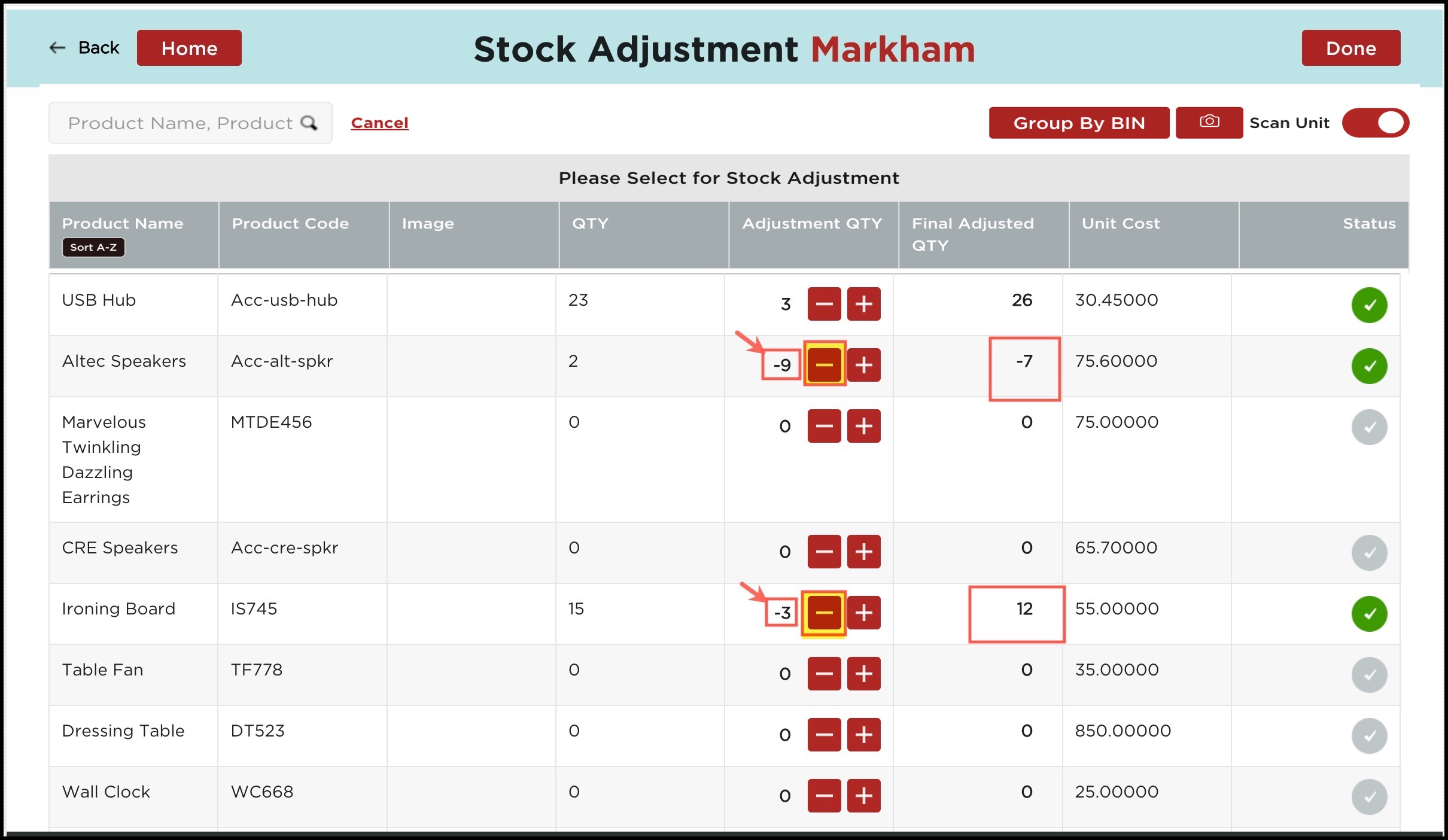The width and height of the screenshot is (1448, 840).
Task: Click Sort A-Z under Product Name
Action: [93, 247]
